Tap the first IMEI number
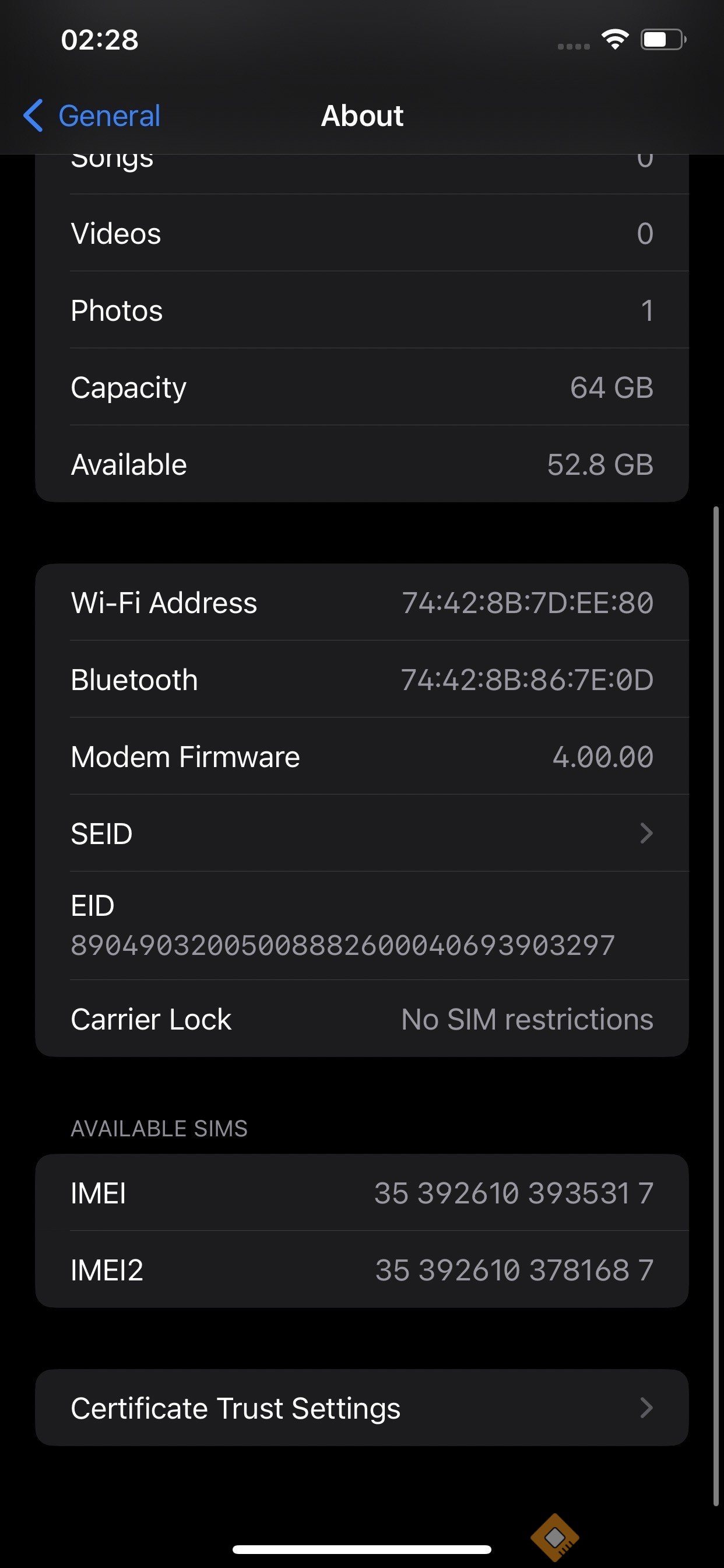Image resolution: width=724 pixels, height=1568 pixels. coord(514,1193)
